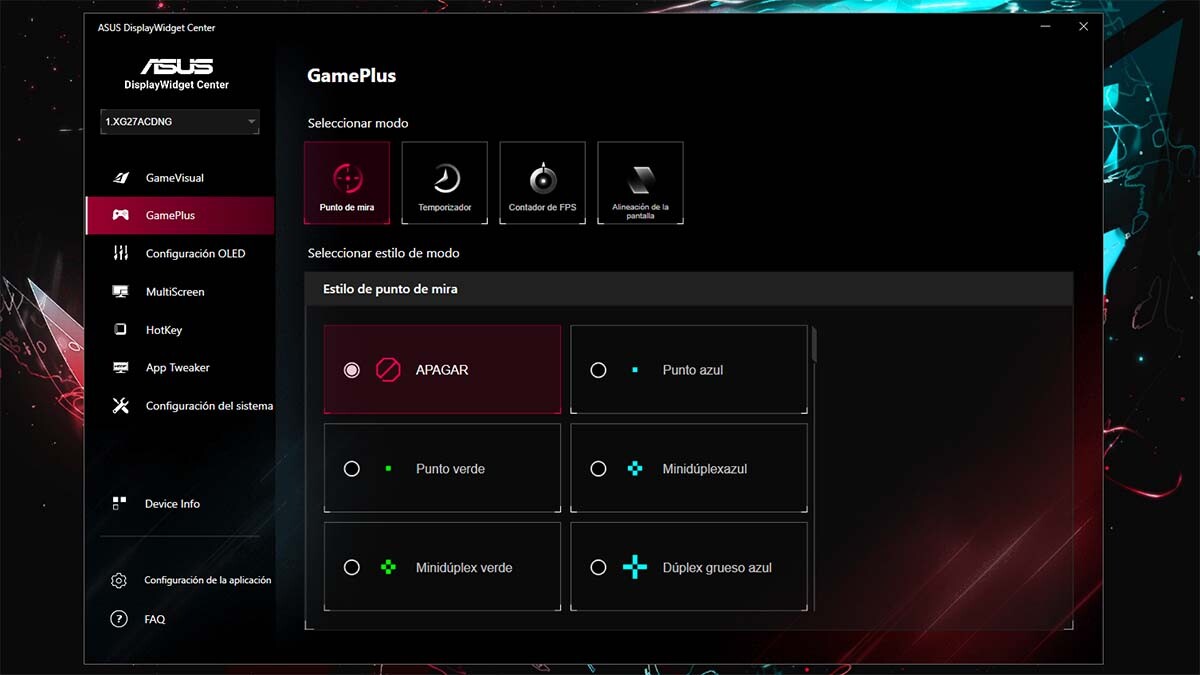Screen dimensions: 1200x675
Task: Select the Punto de mira crosshair mode
Action: pos(347,182)
